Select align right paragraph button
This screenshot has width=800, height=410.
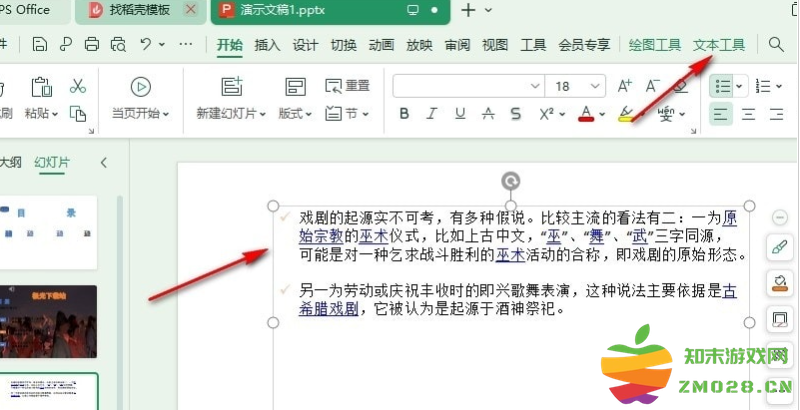point(777,114)
